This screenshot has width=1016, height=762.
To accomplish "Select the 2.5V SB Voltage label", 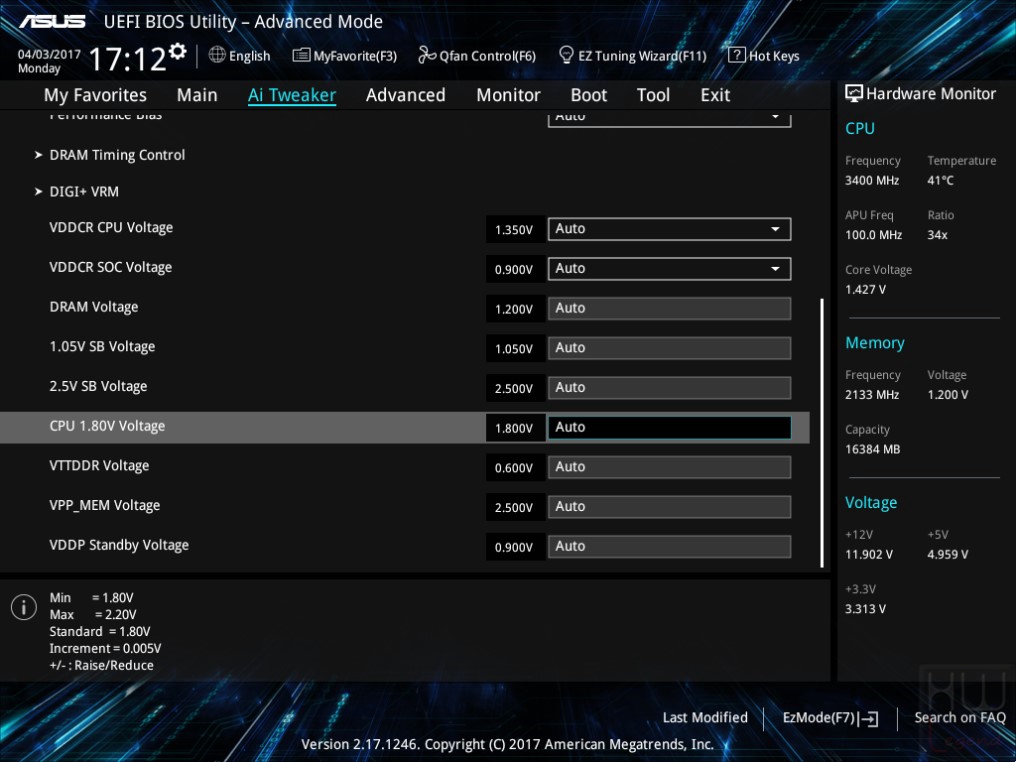I will point(98,386).
